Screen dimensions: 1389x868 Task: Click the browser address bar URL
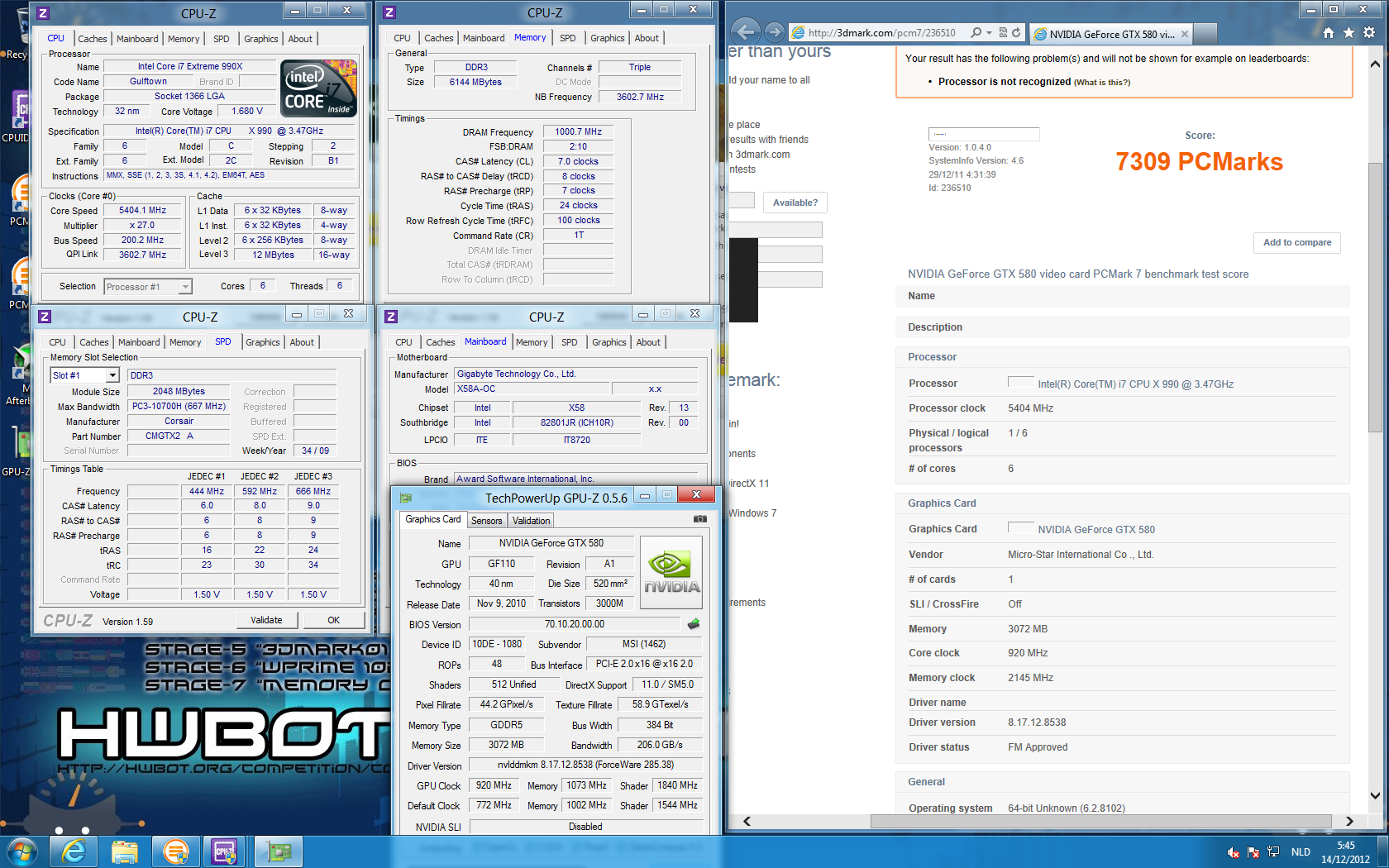(x=881, y=33)
